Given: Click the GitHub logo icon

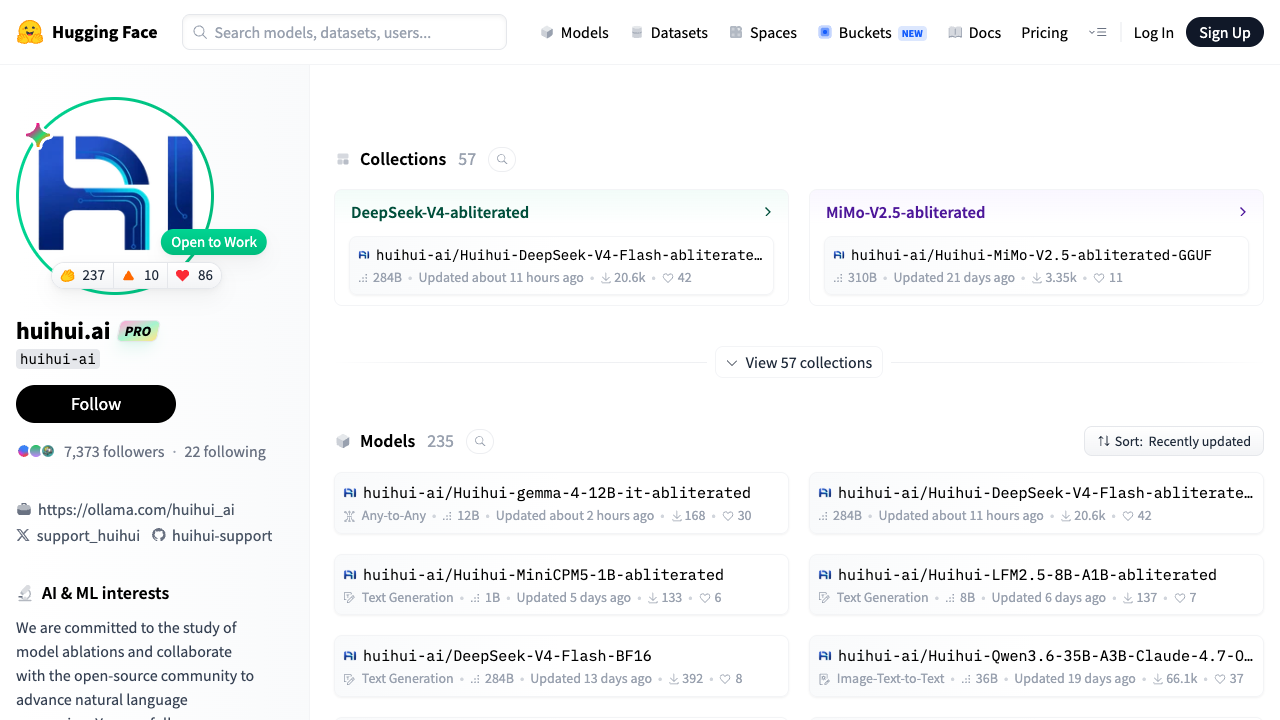Looking at the screenshot, I should pyautogui.click(x=158, y=535).
